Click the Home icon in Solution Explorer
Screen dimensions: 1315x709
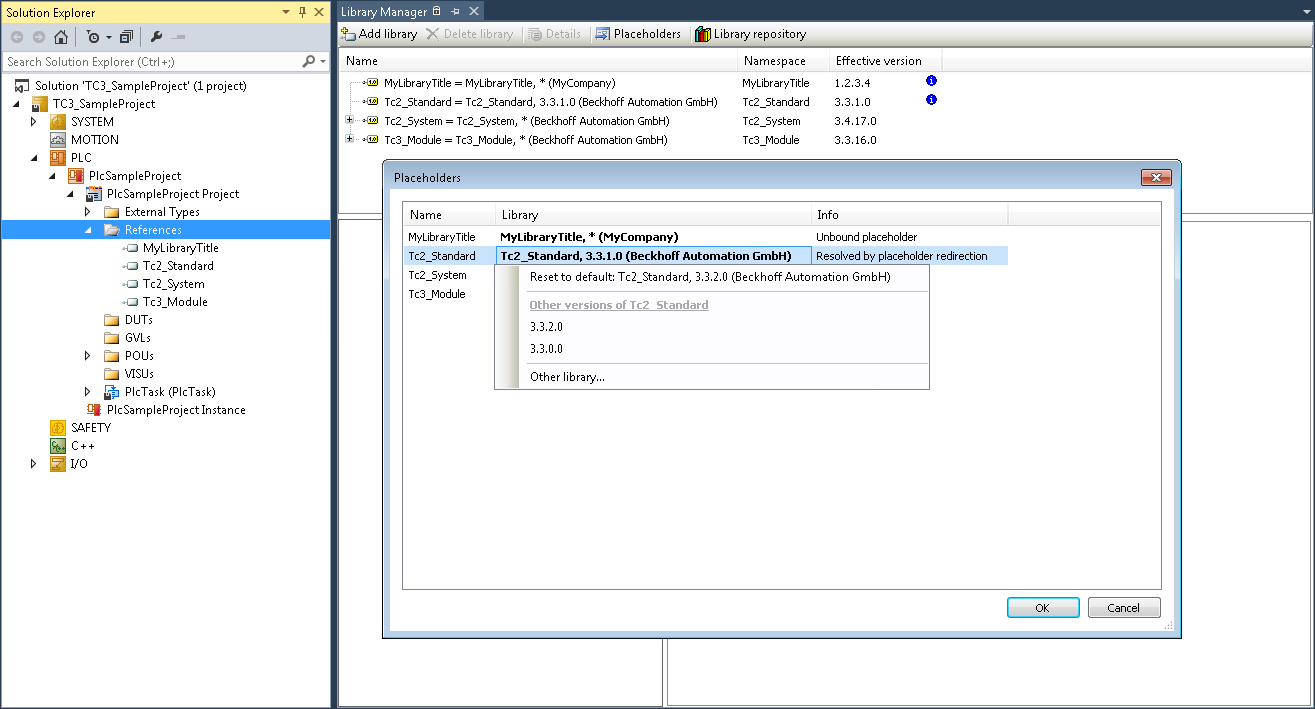point(60,36)
